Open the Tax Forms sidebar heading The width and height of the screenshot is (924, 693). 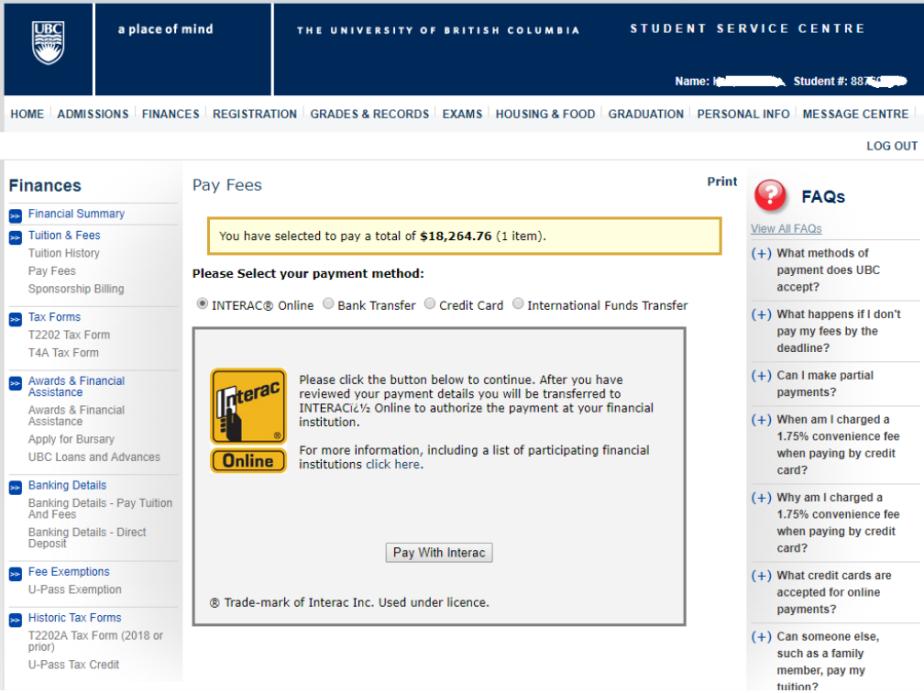(x=54, y=317)
